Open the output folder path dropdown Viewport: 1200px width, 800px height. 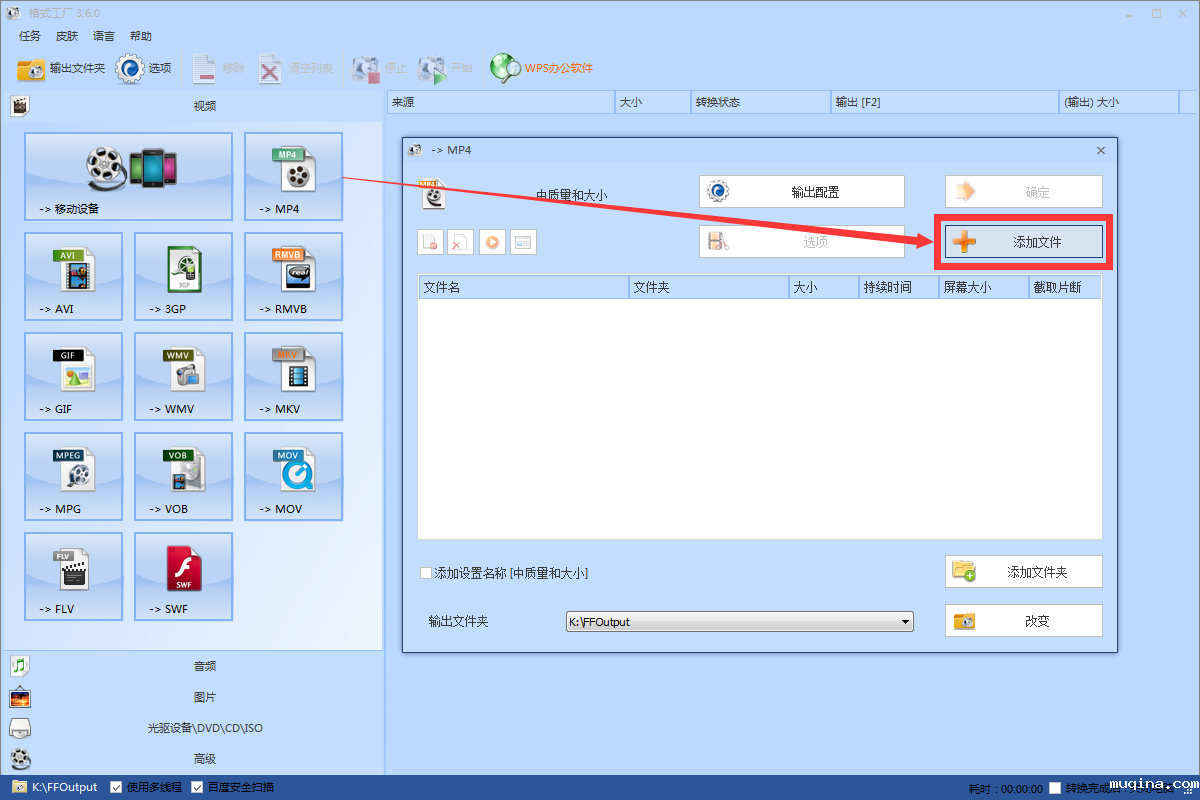coord(905,622)
